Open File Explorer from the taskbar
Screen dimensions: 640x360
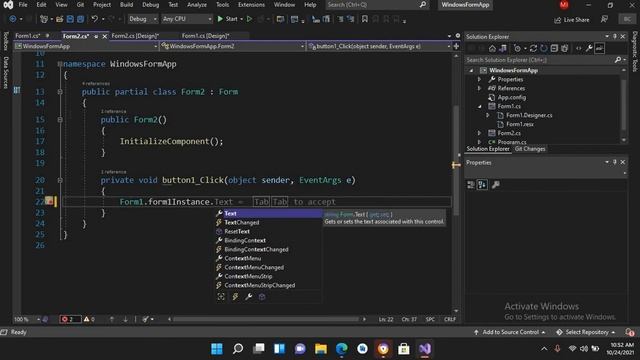(x=321, y=349)
